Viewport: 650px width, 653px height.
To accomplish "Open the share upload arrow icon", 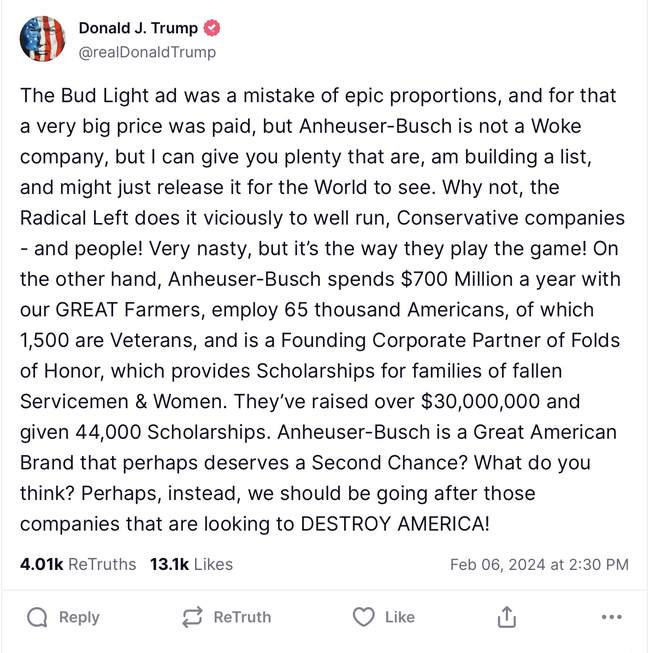I will pyautogui.click(x=507, y=617).
